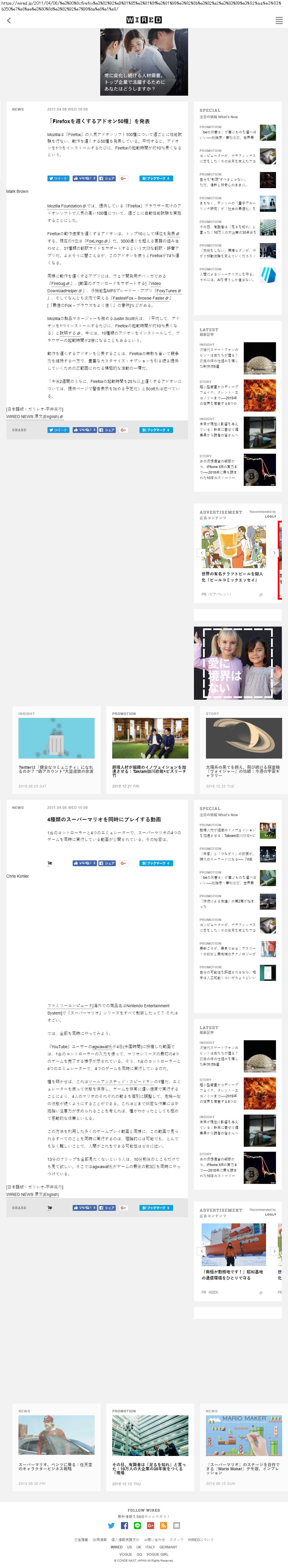This screenshot has width=288, height=1568.
Task: Open the hamburger menu in the header
Action: (279, 21)
